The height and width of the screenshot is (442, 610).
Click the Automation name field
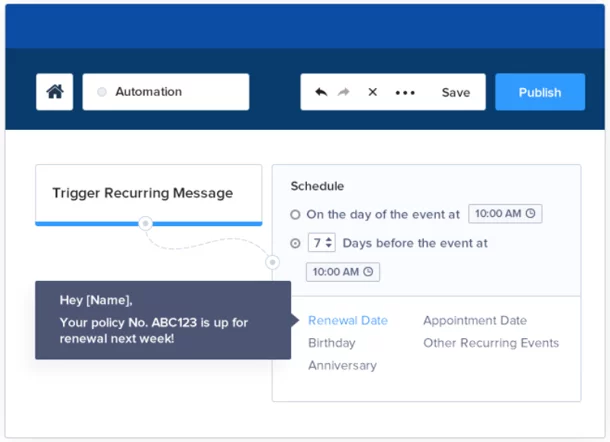166,92
